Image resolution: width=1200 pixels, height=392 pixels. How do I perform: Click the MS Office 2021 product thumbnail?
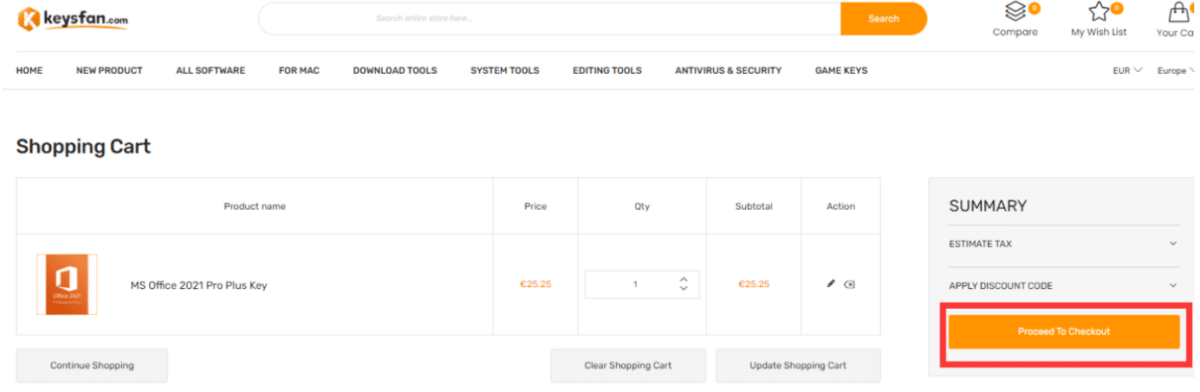coord(67,285)
